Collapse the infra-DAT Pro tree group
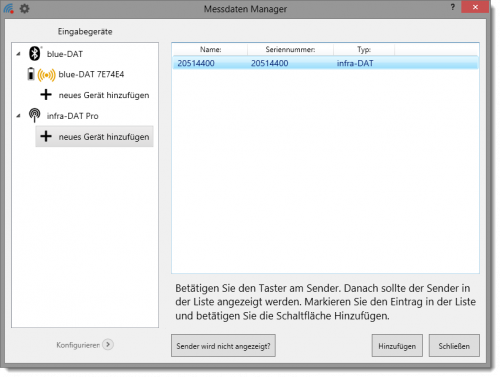This screenshot has width=500, height=377. tap(19, 116)
